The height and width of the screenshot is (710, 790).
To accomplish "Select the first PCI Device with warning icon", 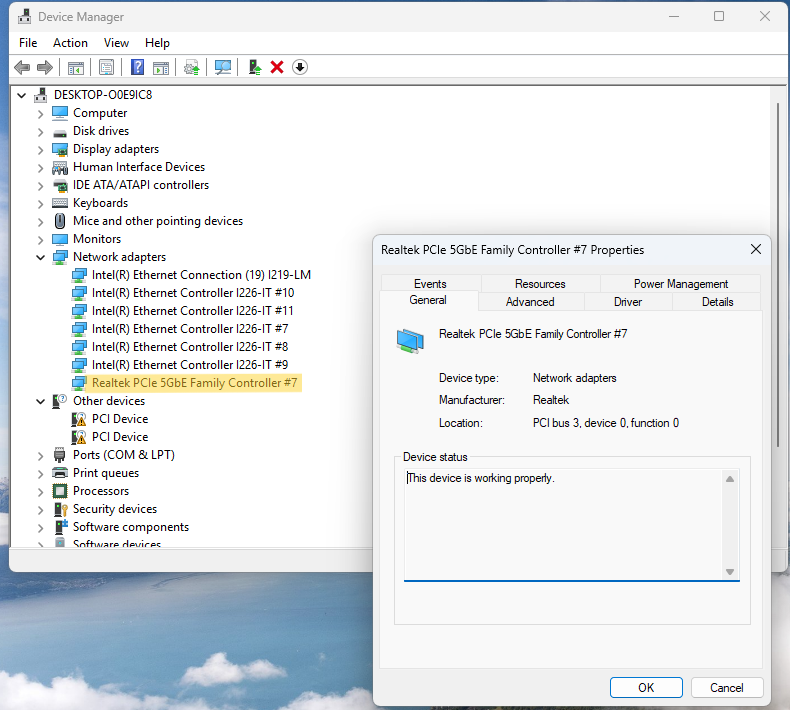I will click(119, 419).
